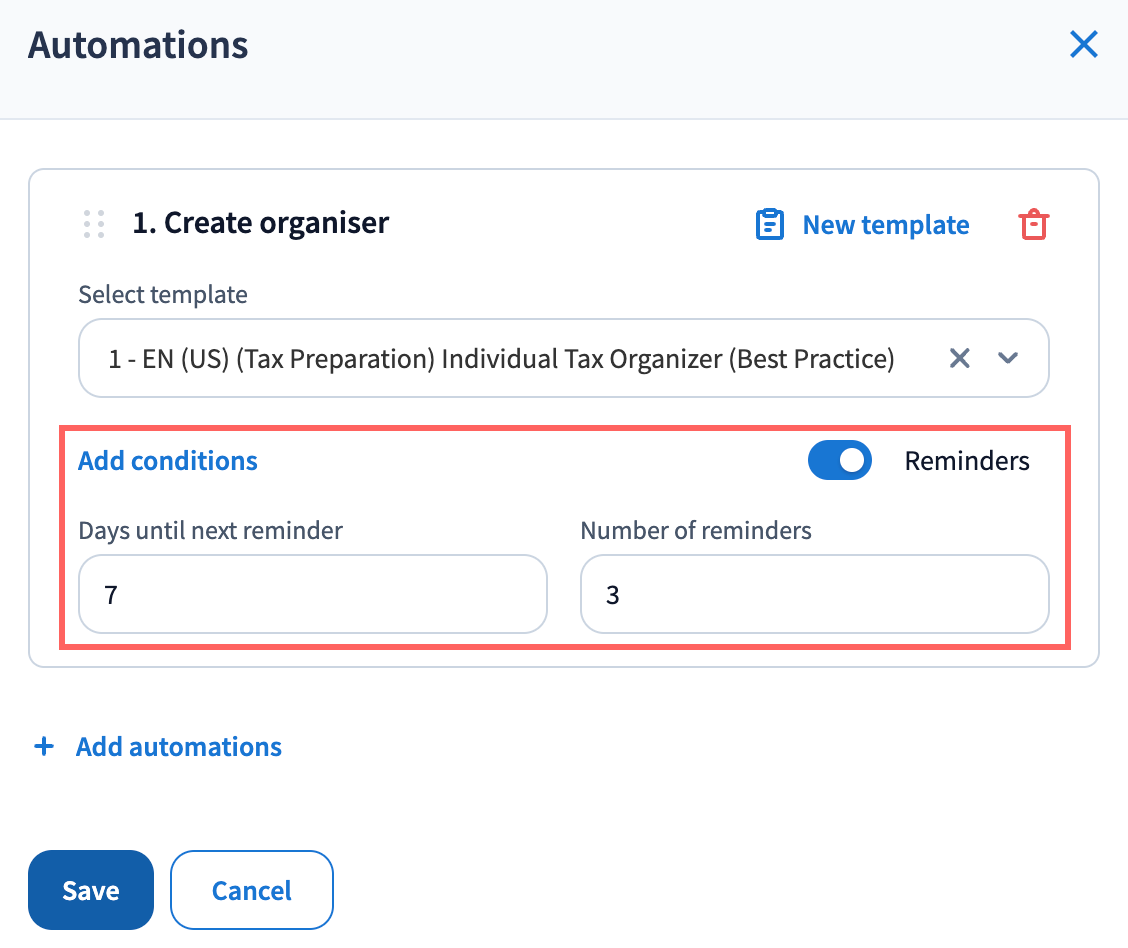The width and height of the screenshot is (1128, 948).
Task: Click the Add automations link text
Action: click(179, 747)
